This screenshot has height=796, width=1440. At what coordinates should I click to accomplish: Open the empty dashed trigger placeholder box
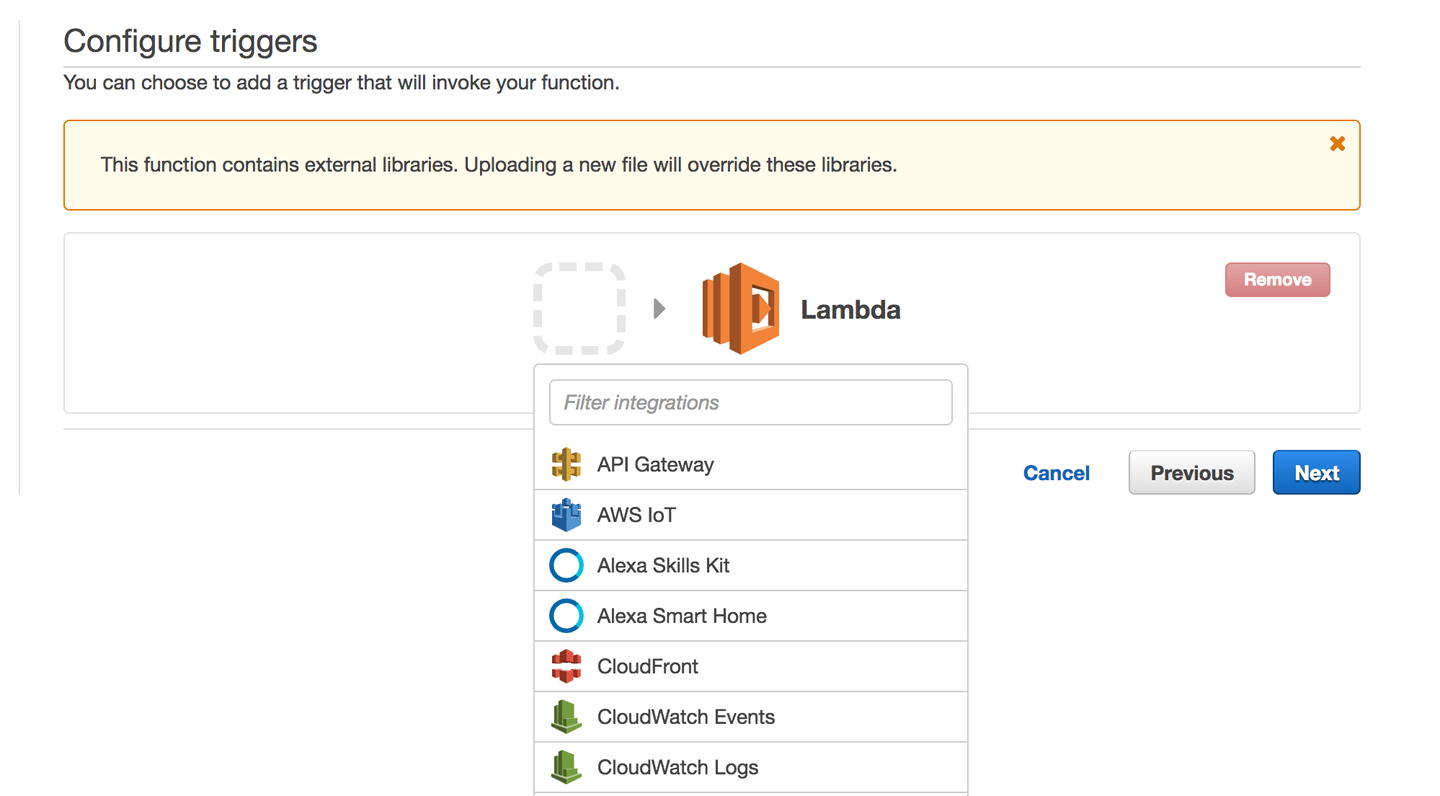click(x=580, y=309)
